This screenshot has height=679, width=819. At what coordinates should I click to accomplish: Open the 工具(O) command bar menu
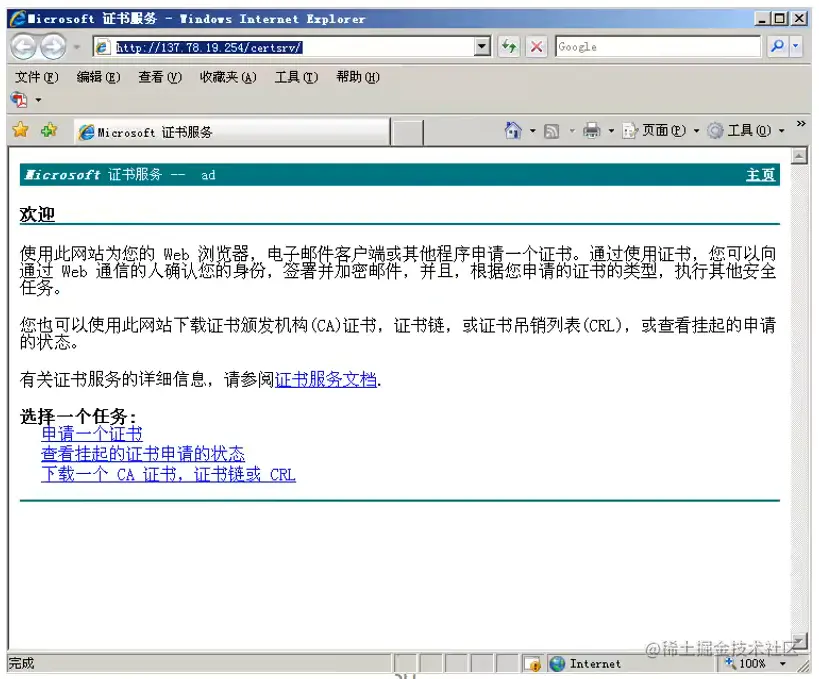point(746,130)
